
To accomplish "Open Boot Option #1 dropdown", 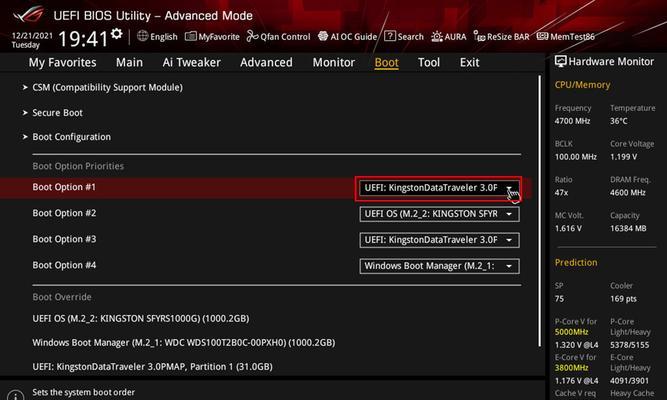I will pos(439,188).
